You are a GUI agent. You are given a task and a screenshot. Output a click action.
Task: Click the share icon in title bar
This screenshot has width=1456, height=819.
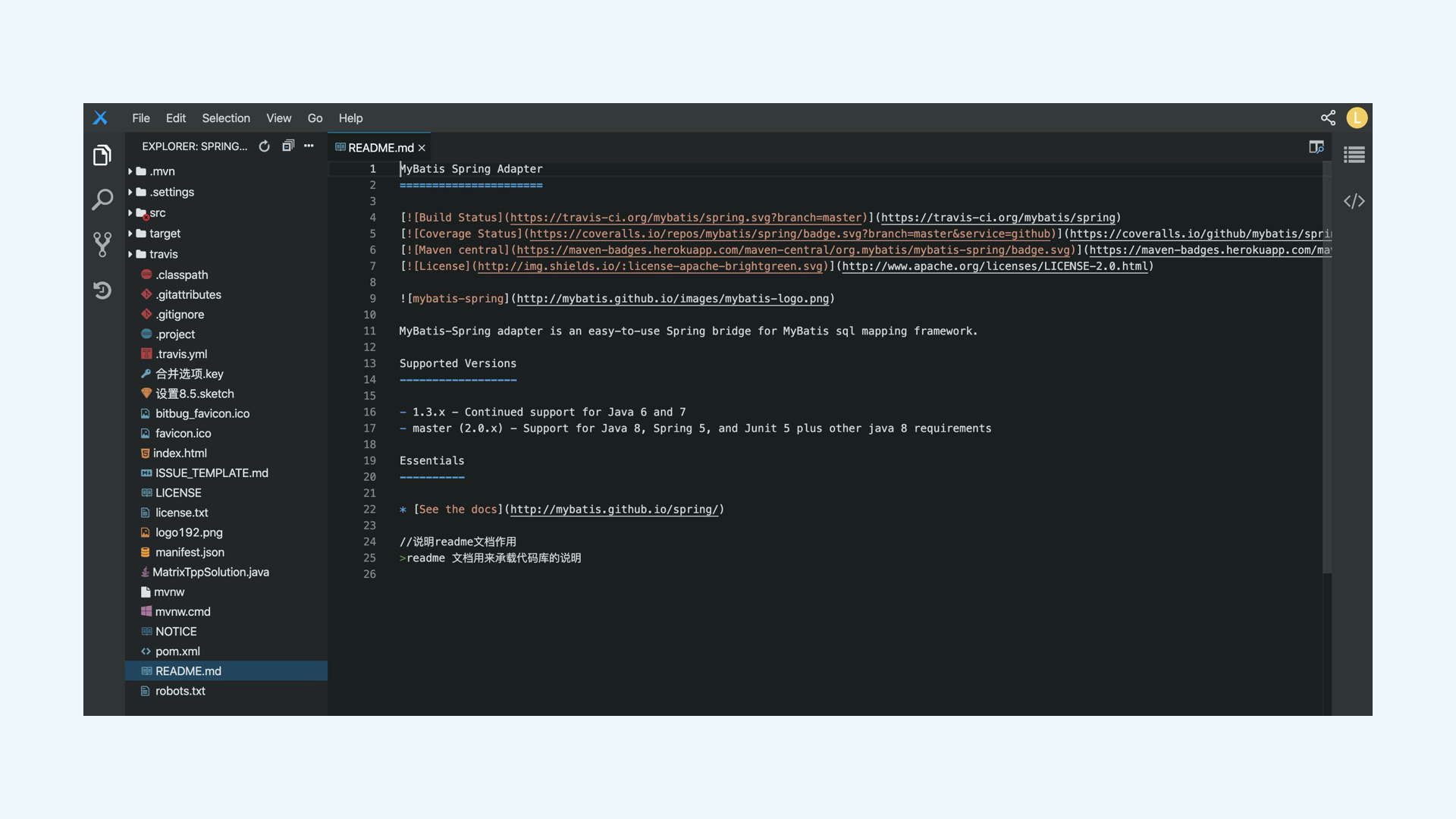tap(1328, 118)
